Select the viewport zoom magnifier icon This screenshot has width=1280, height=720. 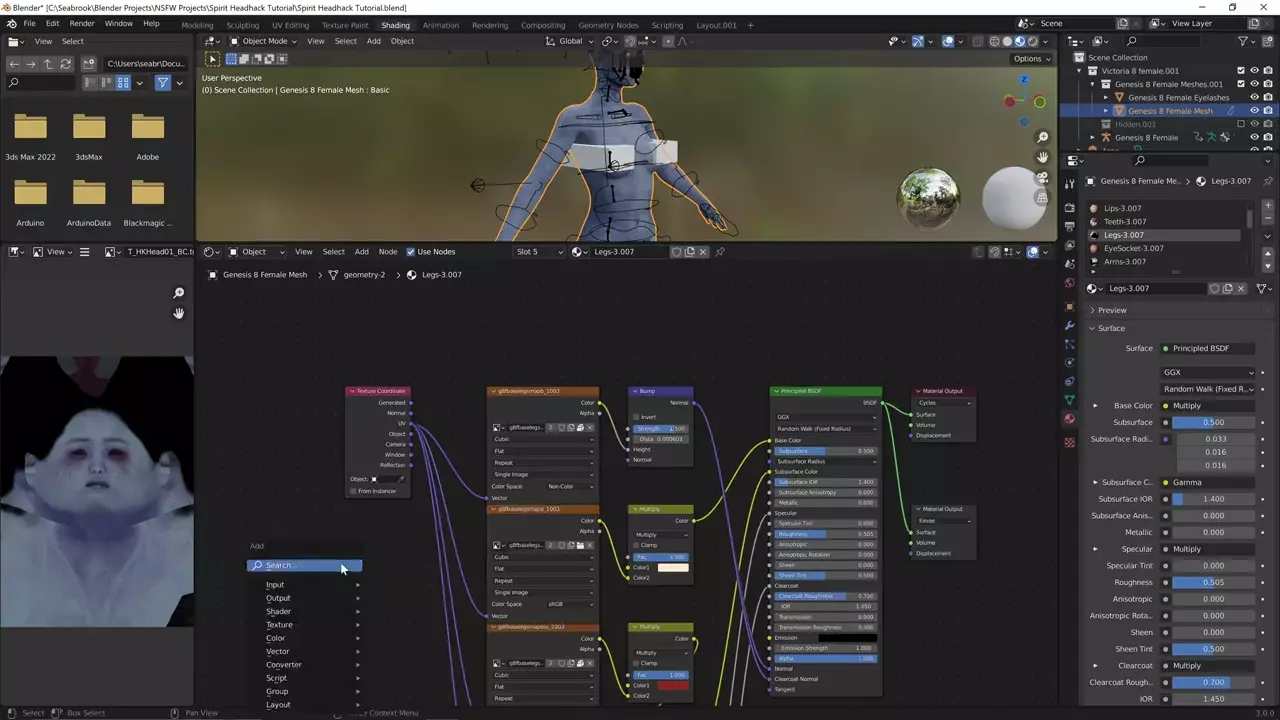coord(1042,137)
